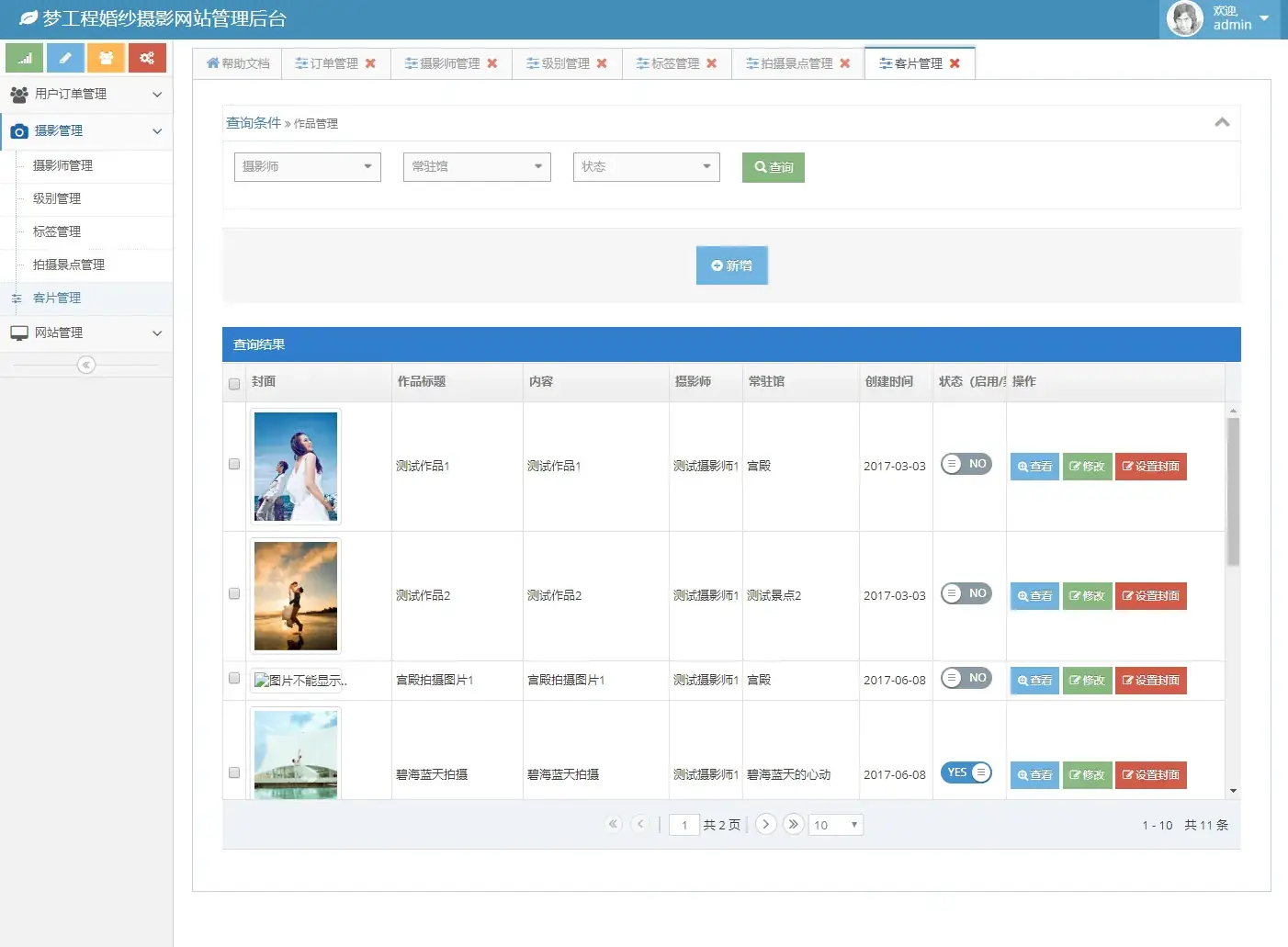The image size is (1288, 947).
Task: Toggle 测试作品1 status from NO
Action: click(x=966, y=464)
